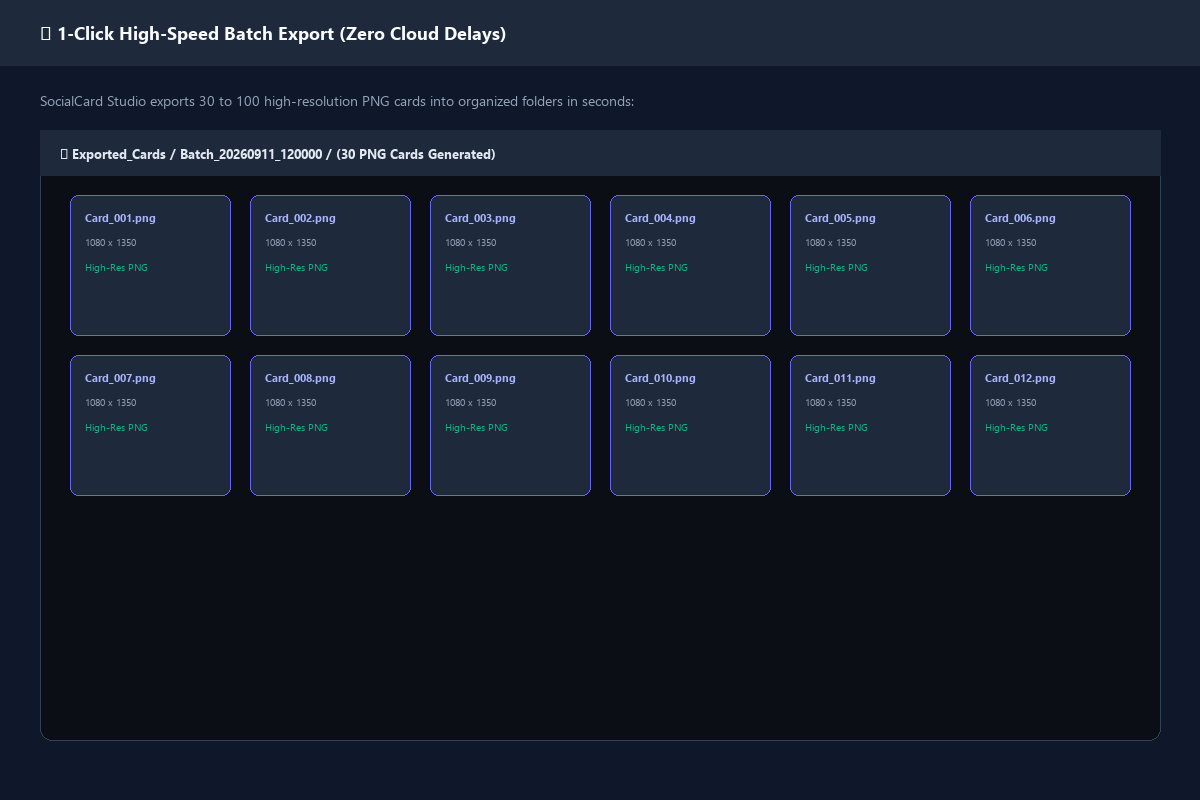Select the Card_011.png card tile
This screenshot has width=1200, height=800.
tap(870, 425)
